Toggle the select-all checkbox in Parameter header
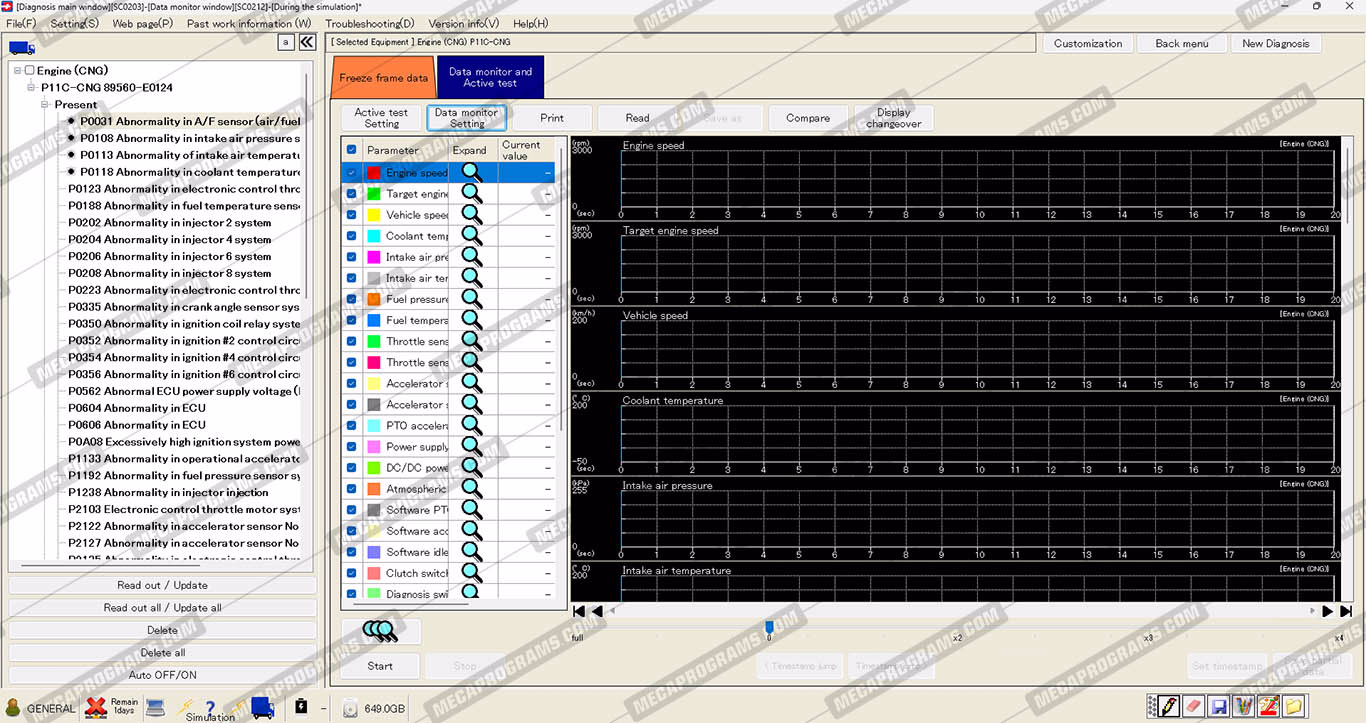1366x723 pixels. click(351, 150)
